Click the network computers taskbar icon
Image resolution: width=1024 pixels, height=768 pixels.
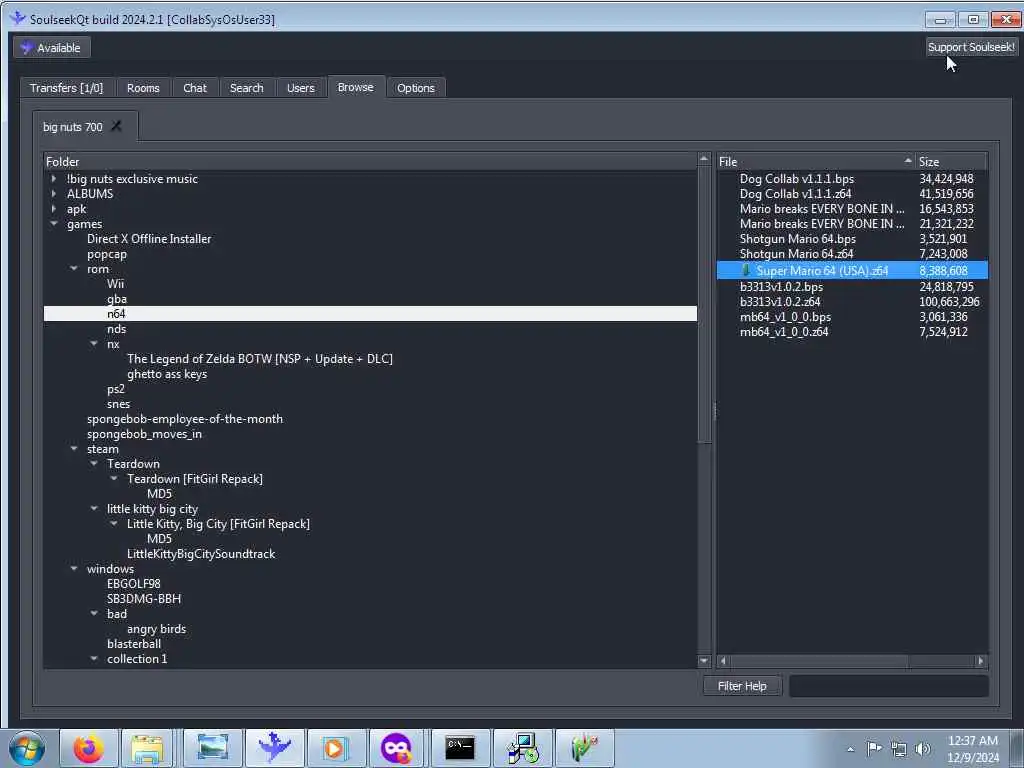(x=522, y=748)
